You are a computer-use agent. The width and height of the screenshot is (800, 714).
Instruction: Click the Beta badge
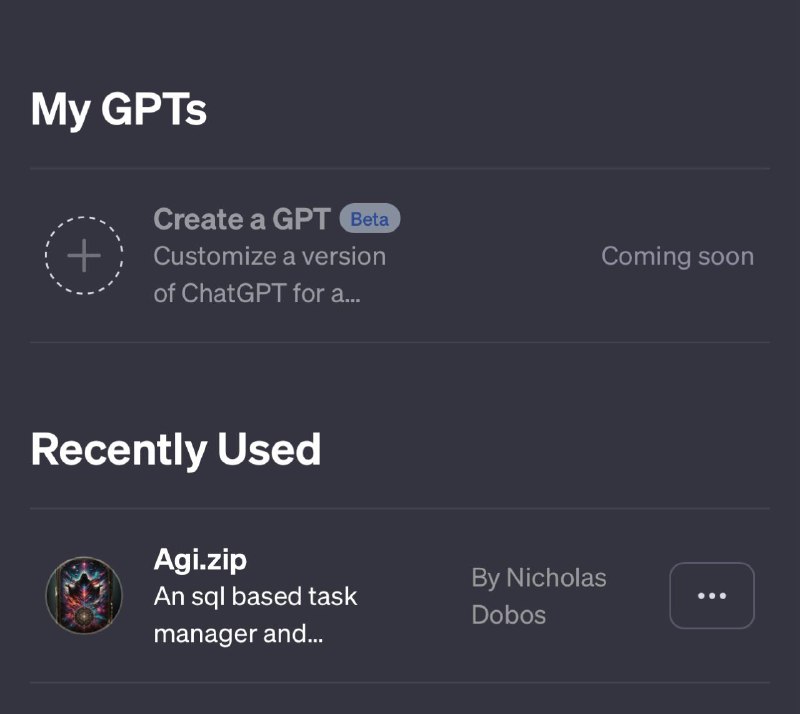point(369,219)
